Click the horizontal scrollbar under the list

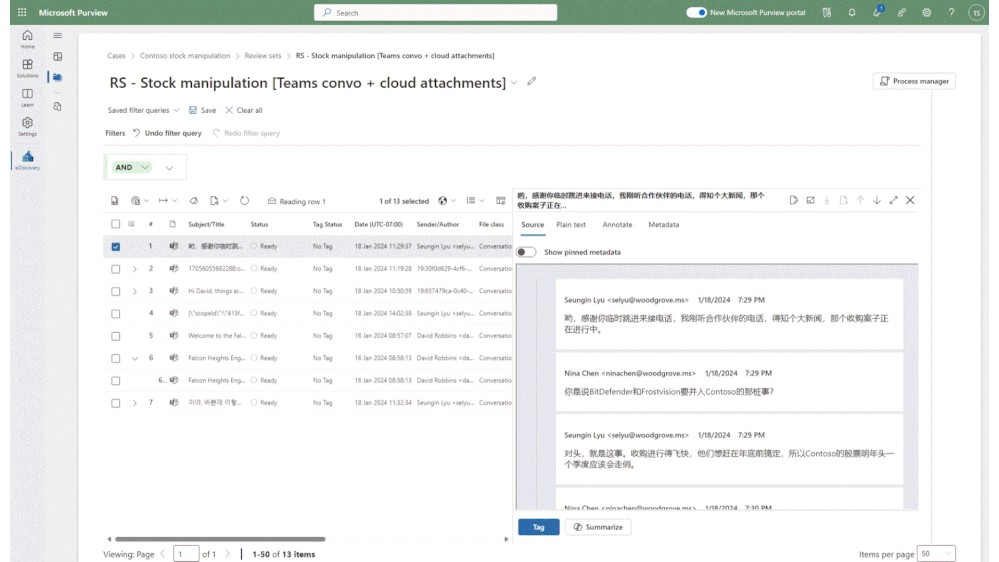pyautogui.click(x=220, y=539)
